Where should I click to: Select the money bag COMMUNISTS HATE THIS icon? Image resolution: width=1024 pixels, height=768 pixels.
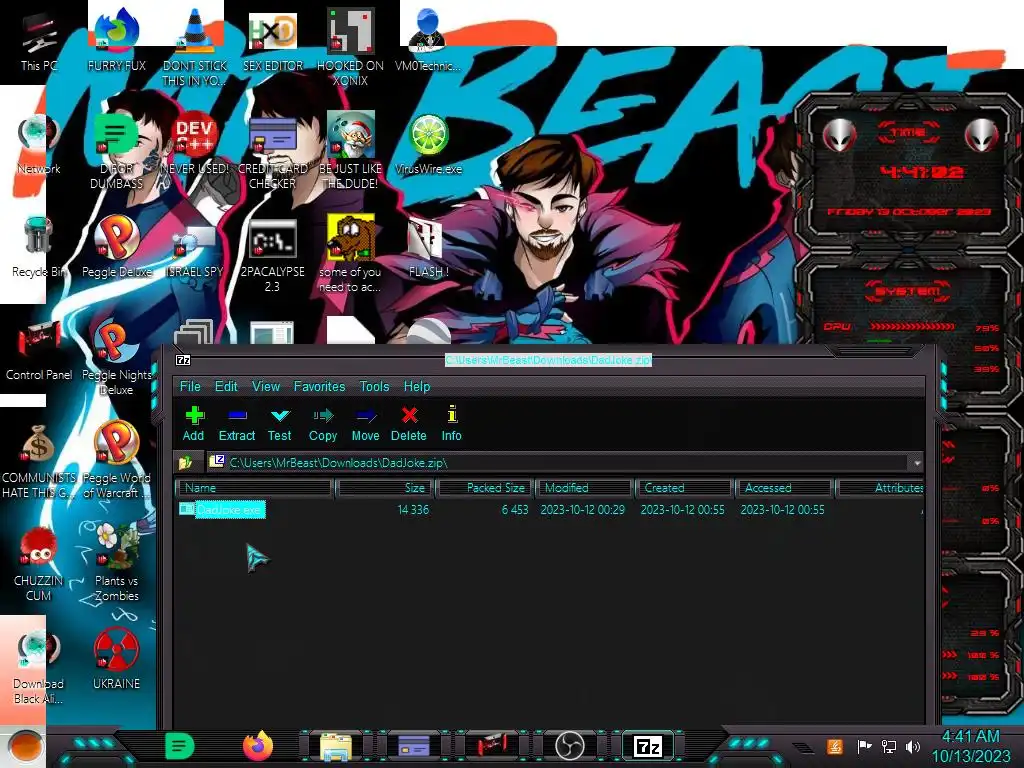pos(39,461)
